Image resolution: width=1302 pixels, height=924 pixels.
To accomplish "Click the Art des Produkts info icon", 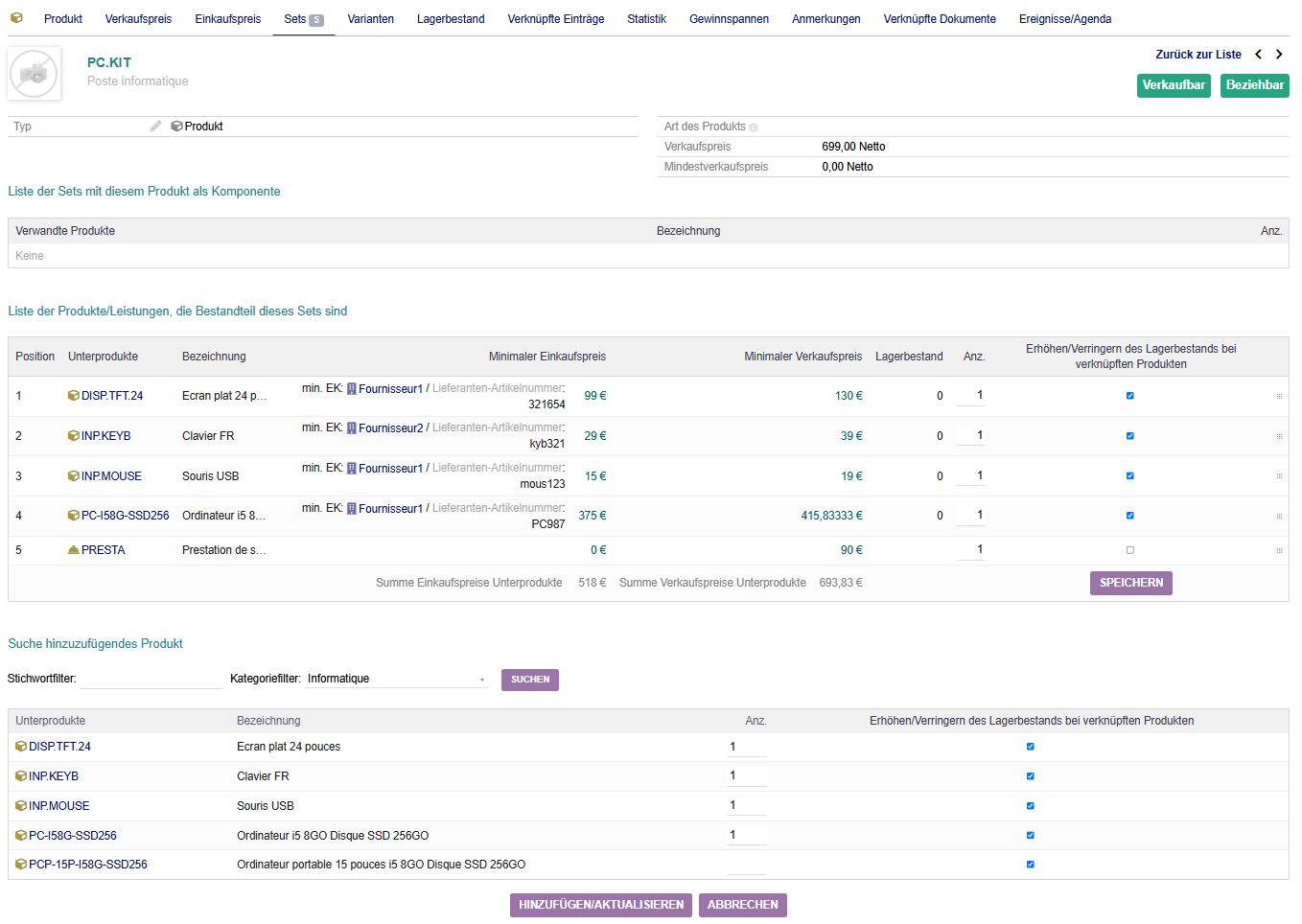I will pos(754,127).
